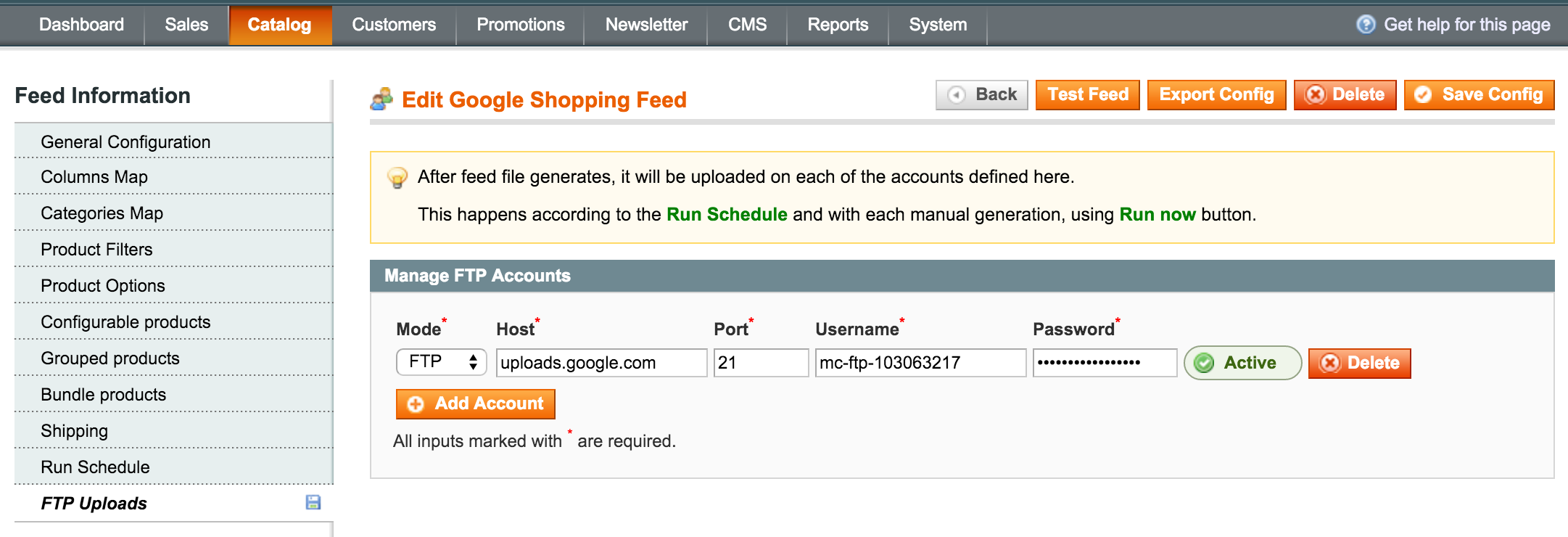Click the Back arrow icon
Image resolution: width=1568 pixels, height=537 pixels.
pos(957,95)
